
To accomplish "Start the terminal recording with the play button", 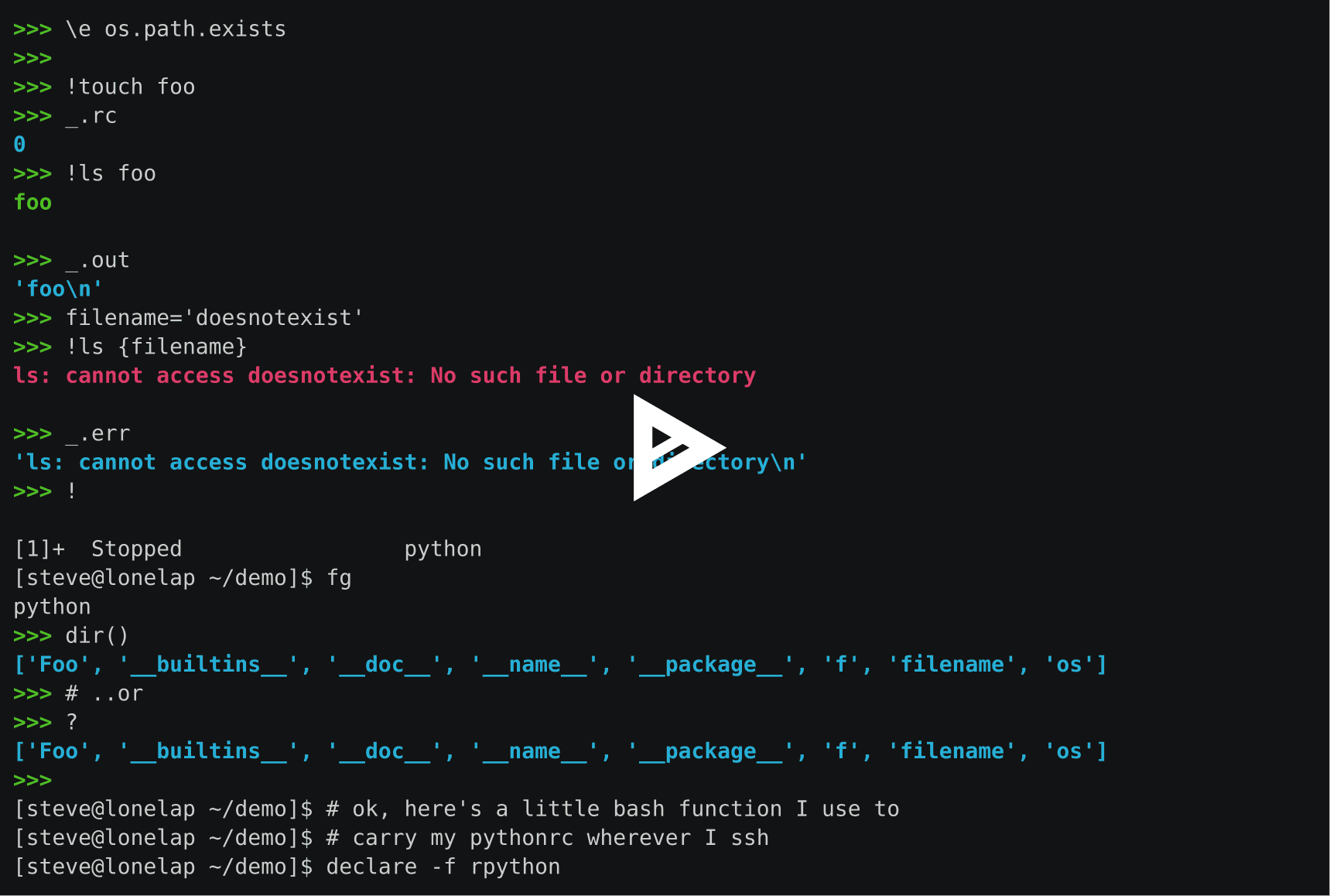I will pyautogui.click(x=679, y=447).
